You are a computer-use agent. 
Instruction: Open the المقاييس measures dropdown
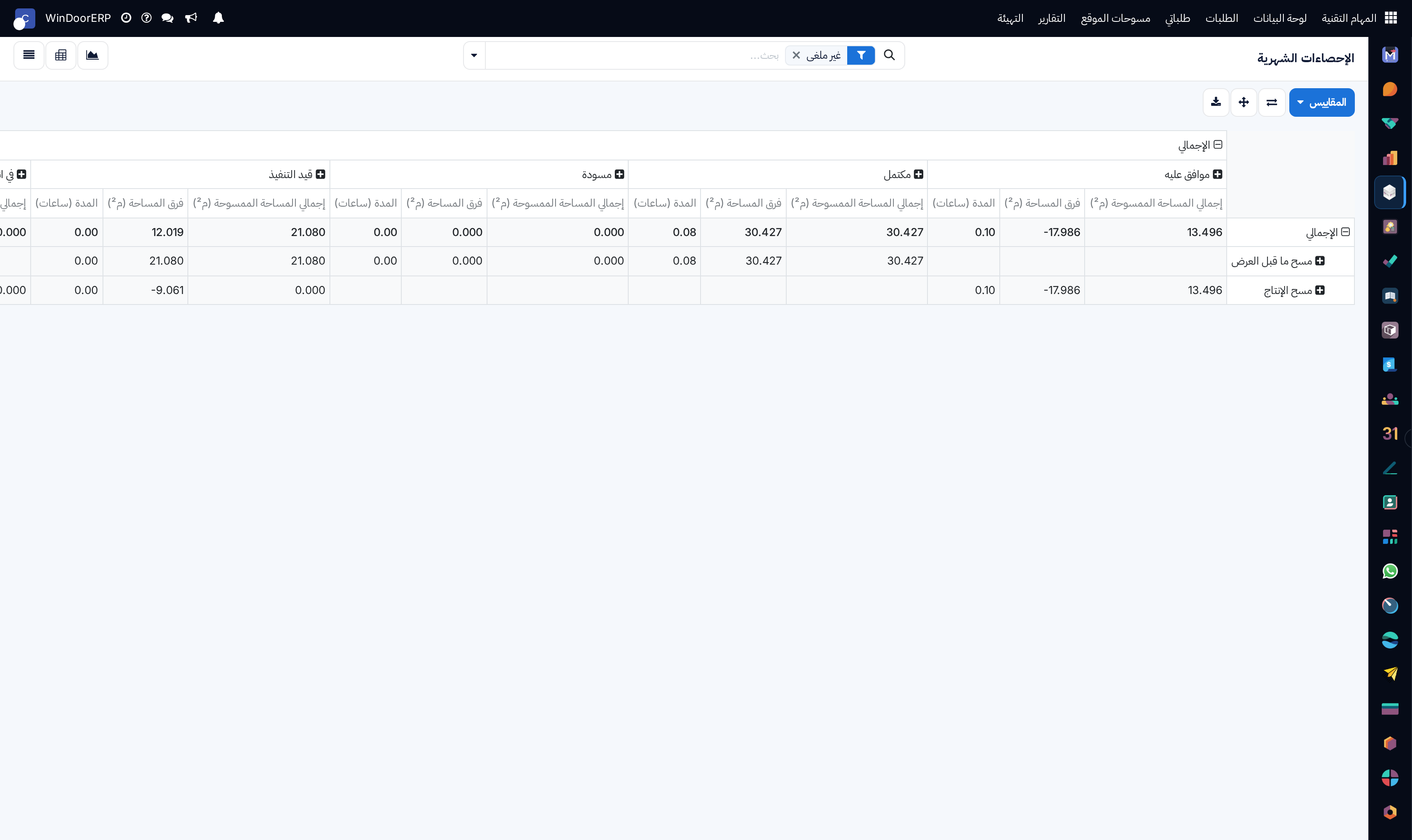(1321, 102)
